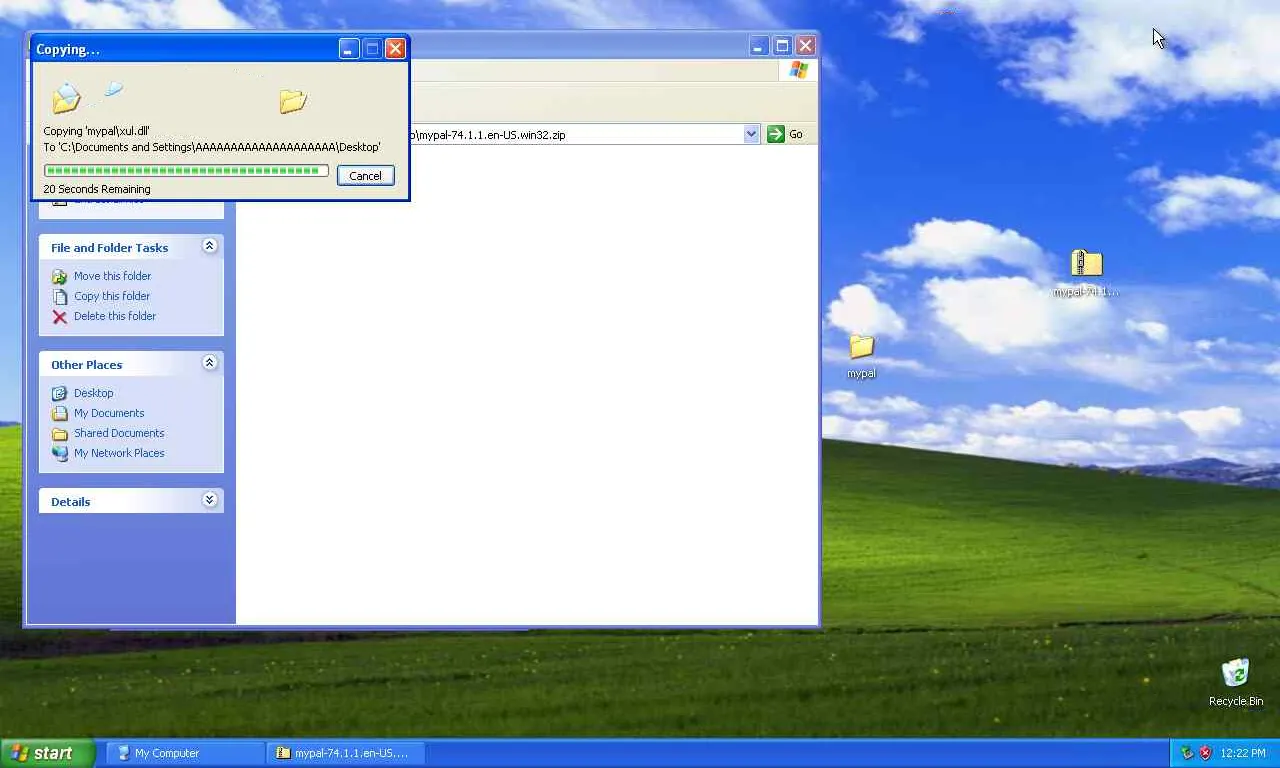The height and width of the screenshot is (768, 1280).
Task: Click the Windows flag logo in explorer window
Action: [x=798, y=70]
